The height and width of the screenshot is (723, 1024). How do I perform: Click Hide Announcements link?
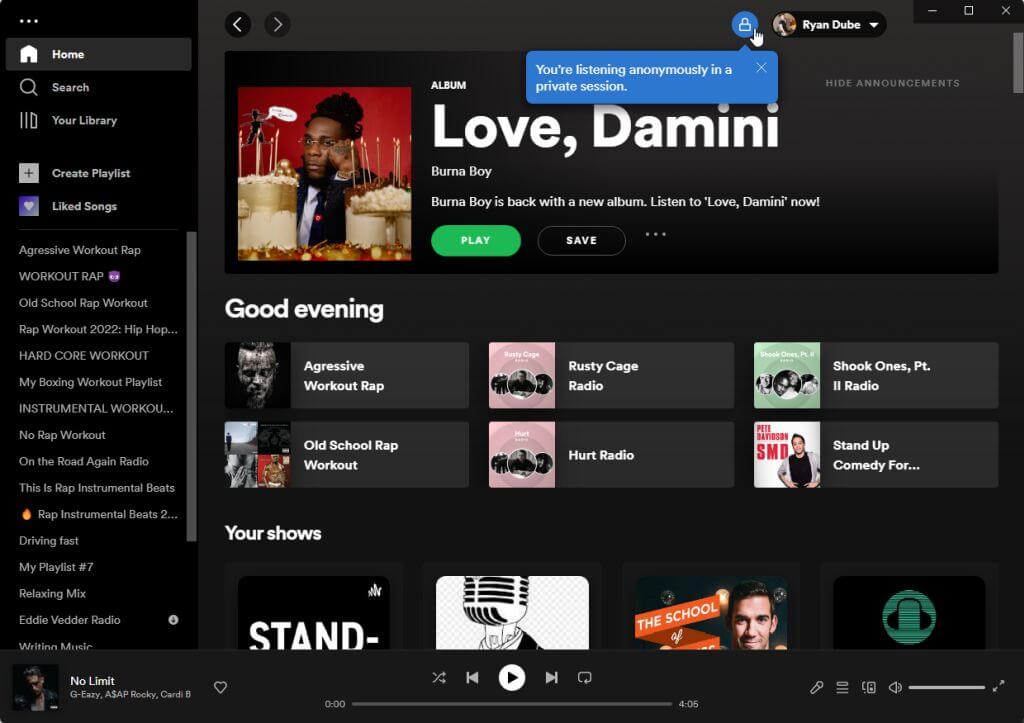coord(892,83)
